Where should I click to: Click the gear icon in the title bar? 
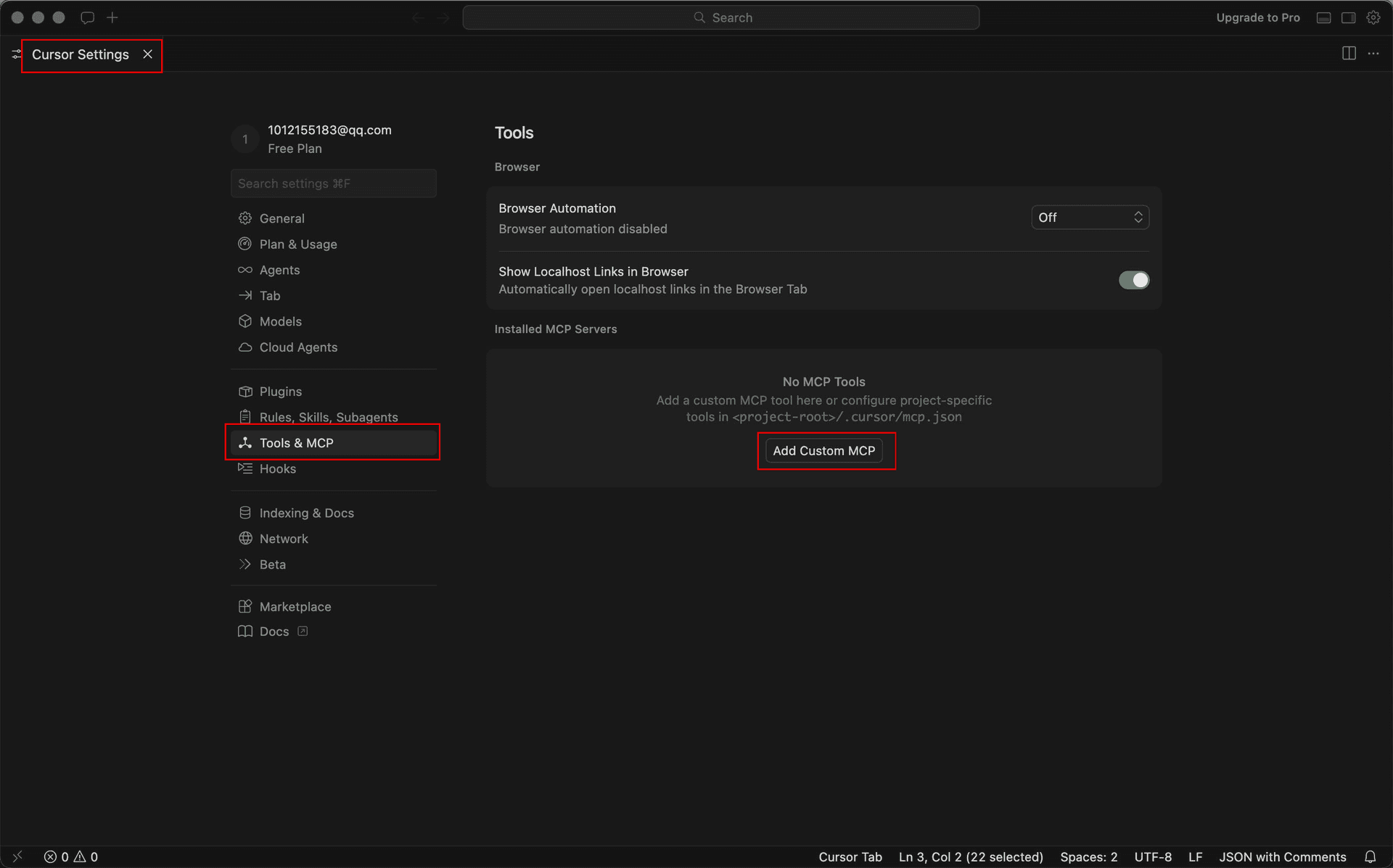tap(1373, 17)
